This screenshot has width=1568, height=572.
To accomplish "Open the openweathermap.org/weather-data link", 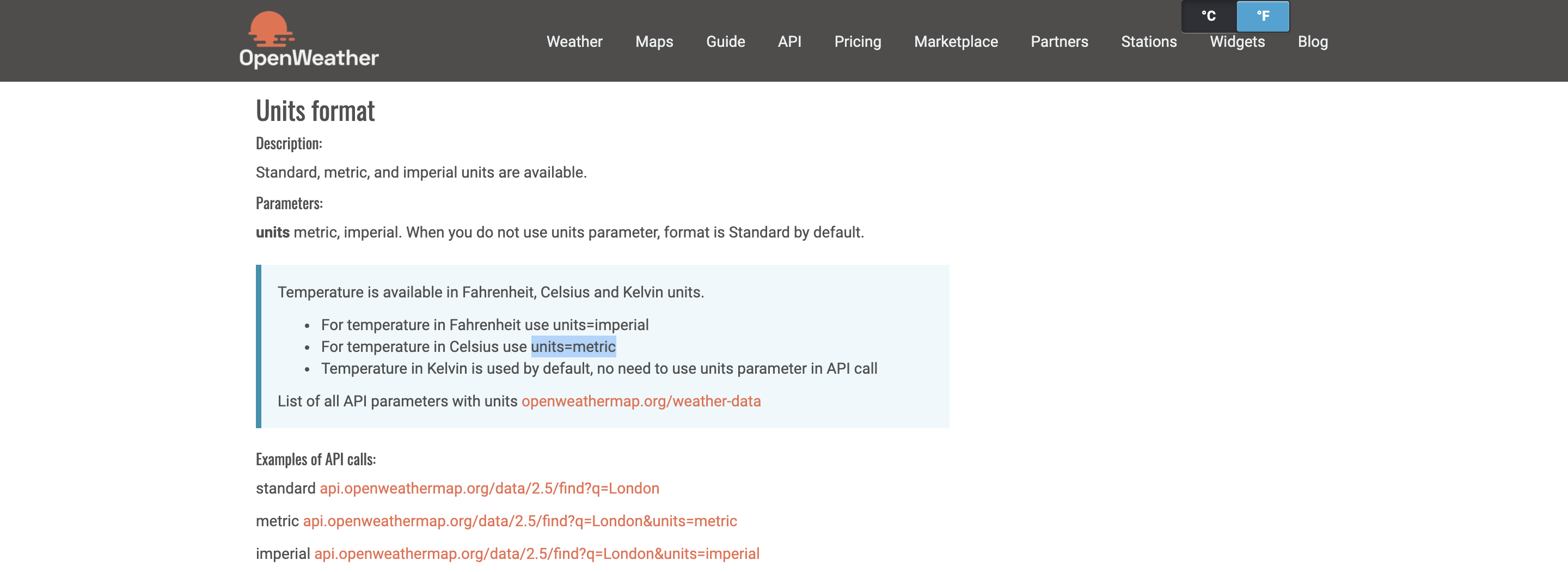I will 641,401.
